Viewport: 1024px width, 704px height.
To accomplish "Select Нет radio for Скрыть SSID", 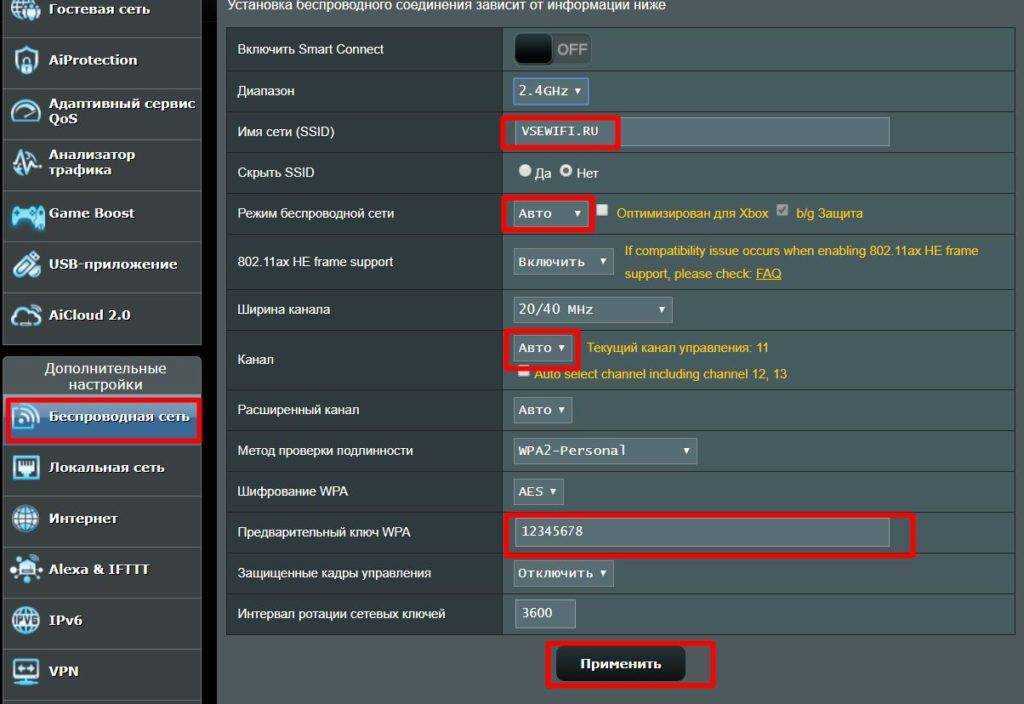I will [x=566, y=170].
